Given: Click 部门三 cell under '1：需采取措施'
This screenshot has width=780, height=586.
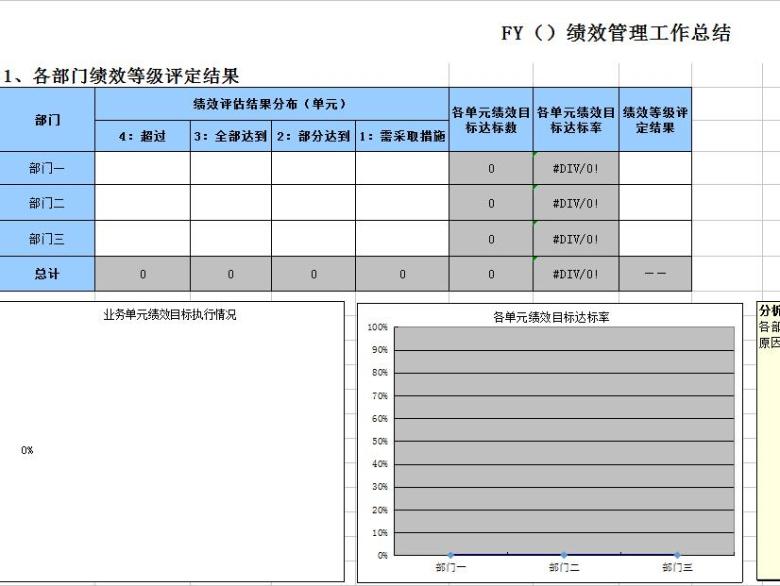Looking at the screenshot, I should coord(402,239).
